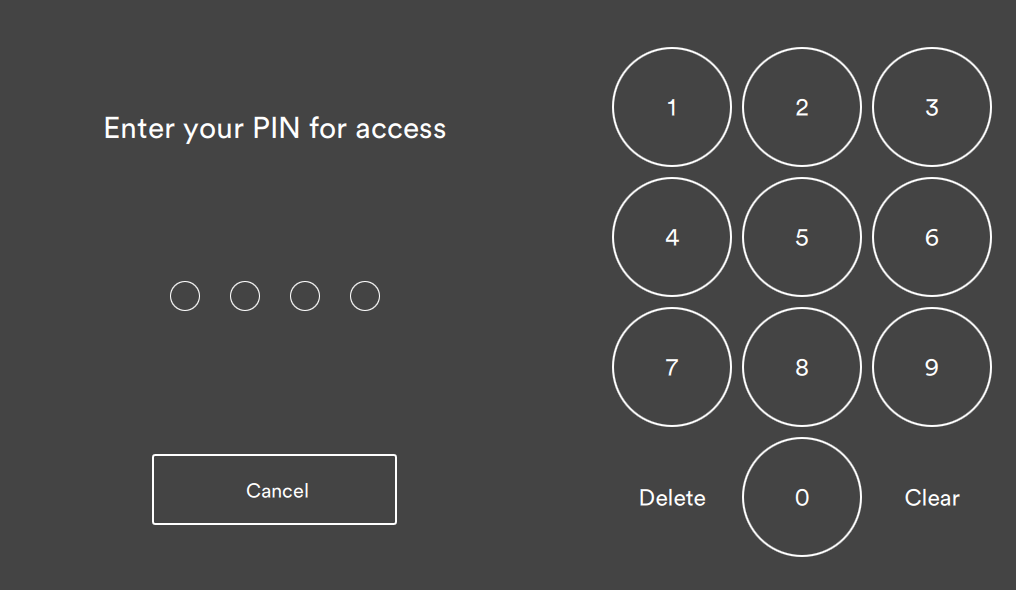Click Clear to reset the PIN

pos(932,498)
